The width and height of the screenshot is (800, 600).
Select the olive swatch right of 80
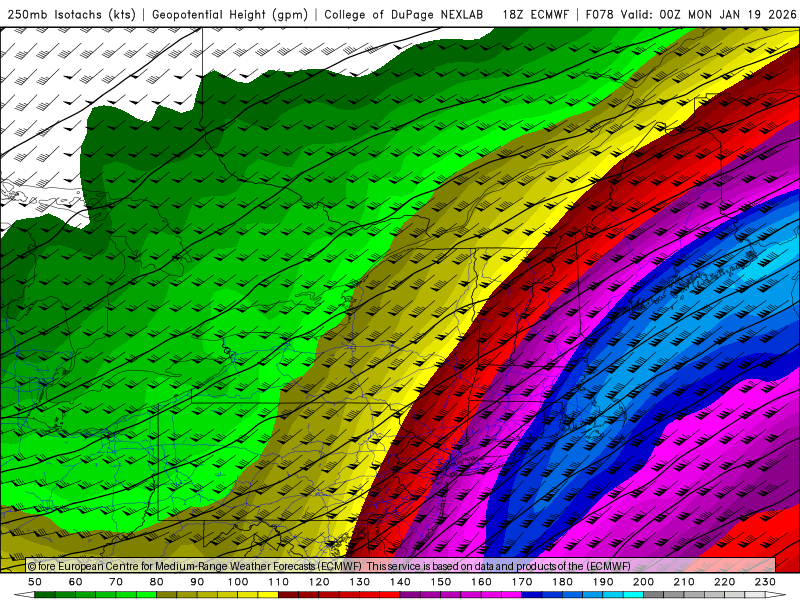166,595
